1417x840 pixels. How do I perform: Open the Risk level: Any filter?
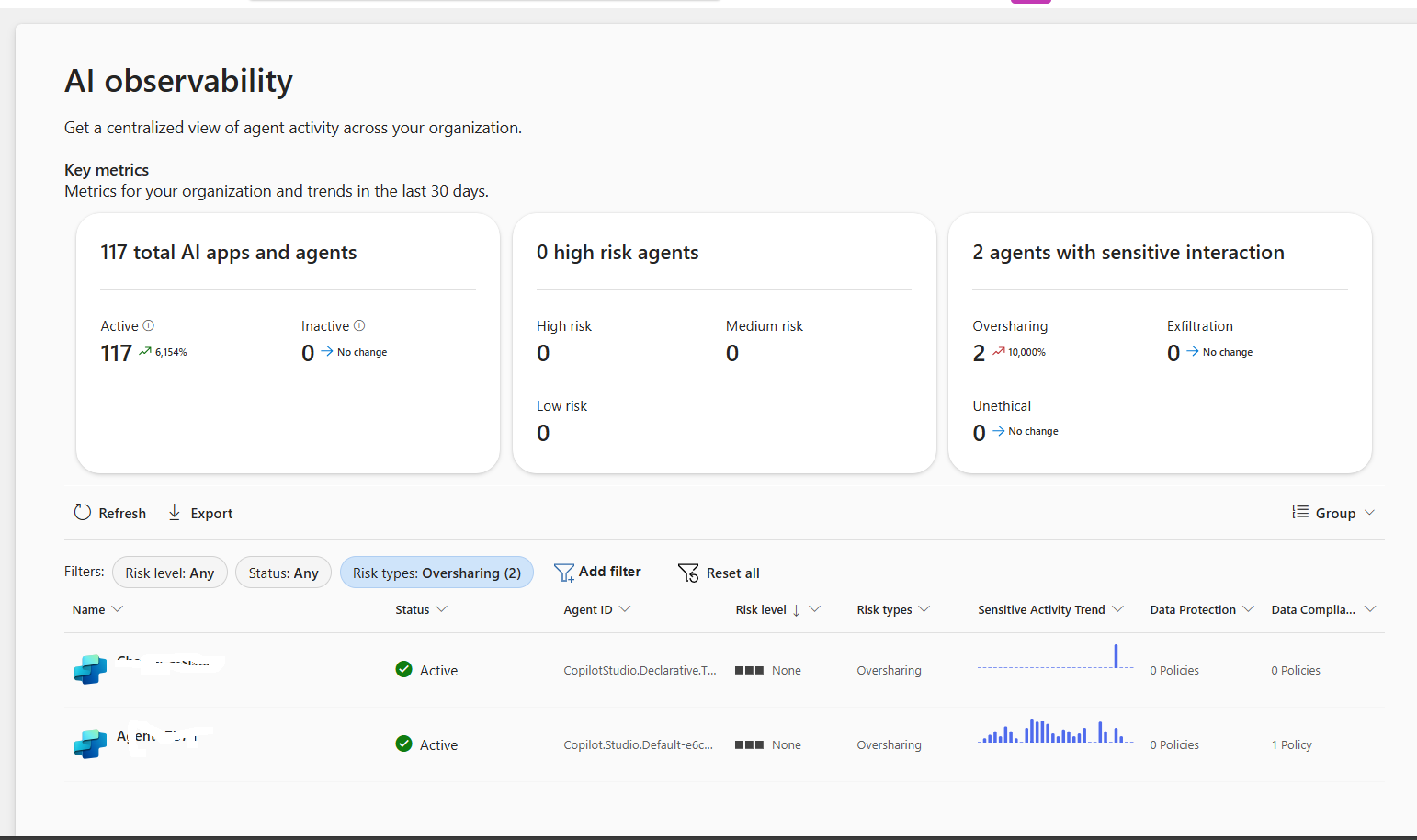[x=170, y=573]
